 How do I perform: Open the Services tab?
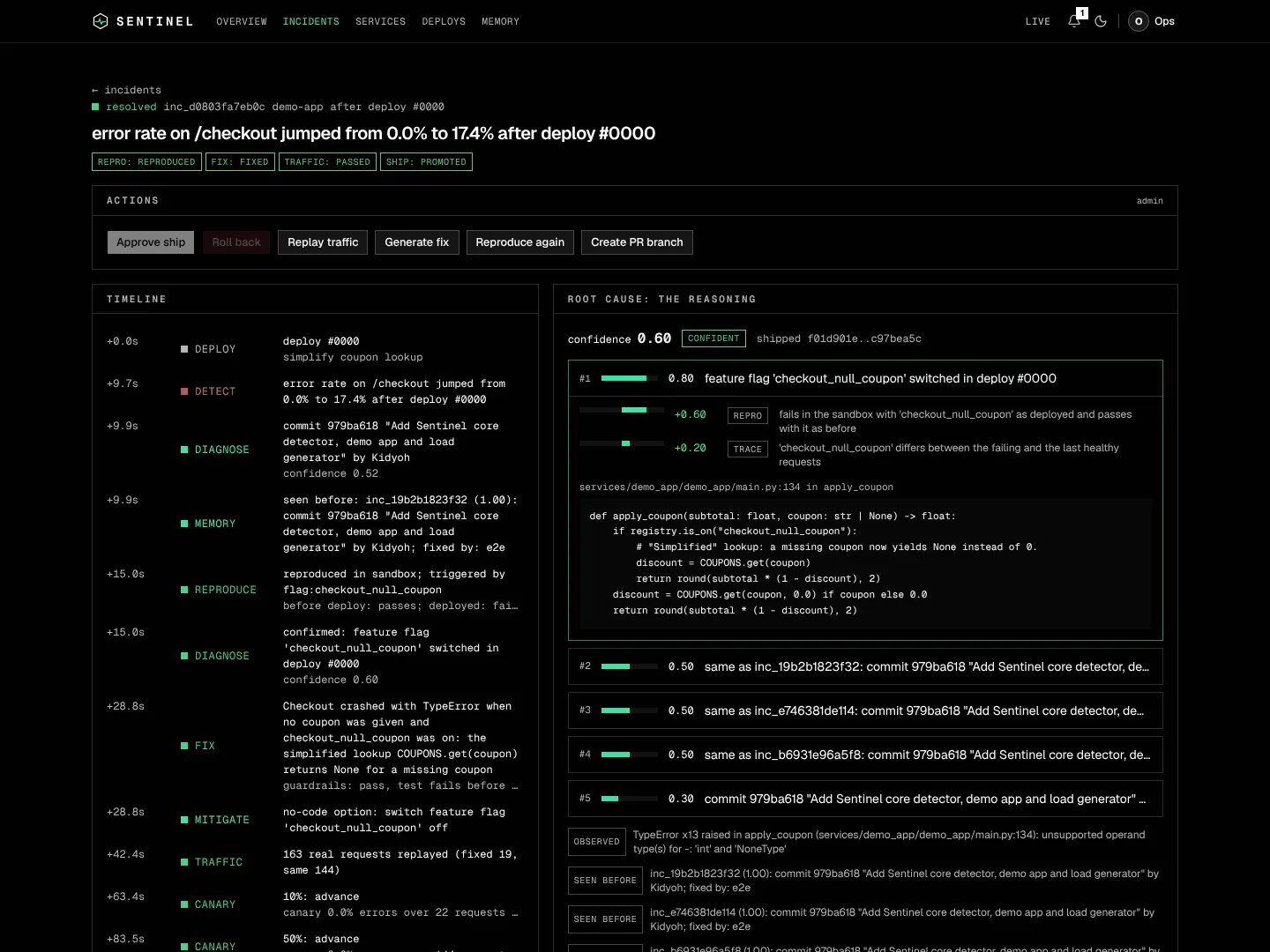point(380,21)
